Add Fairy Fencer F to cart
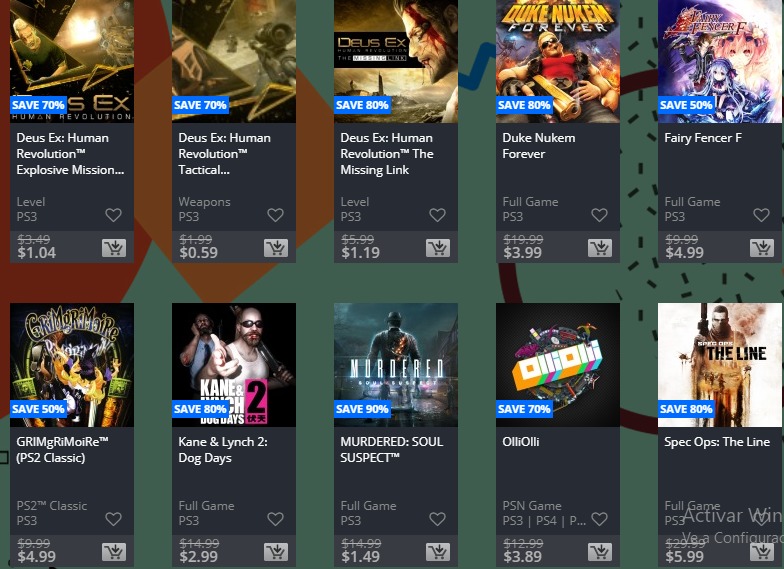This screenshot has height=569, width=784. coord(762,248)
